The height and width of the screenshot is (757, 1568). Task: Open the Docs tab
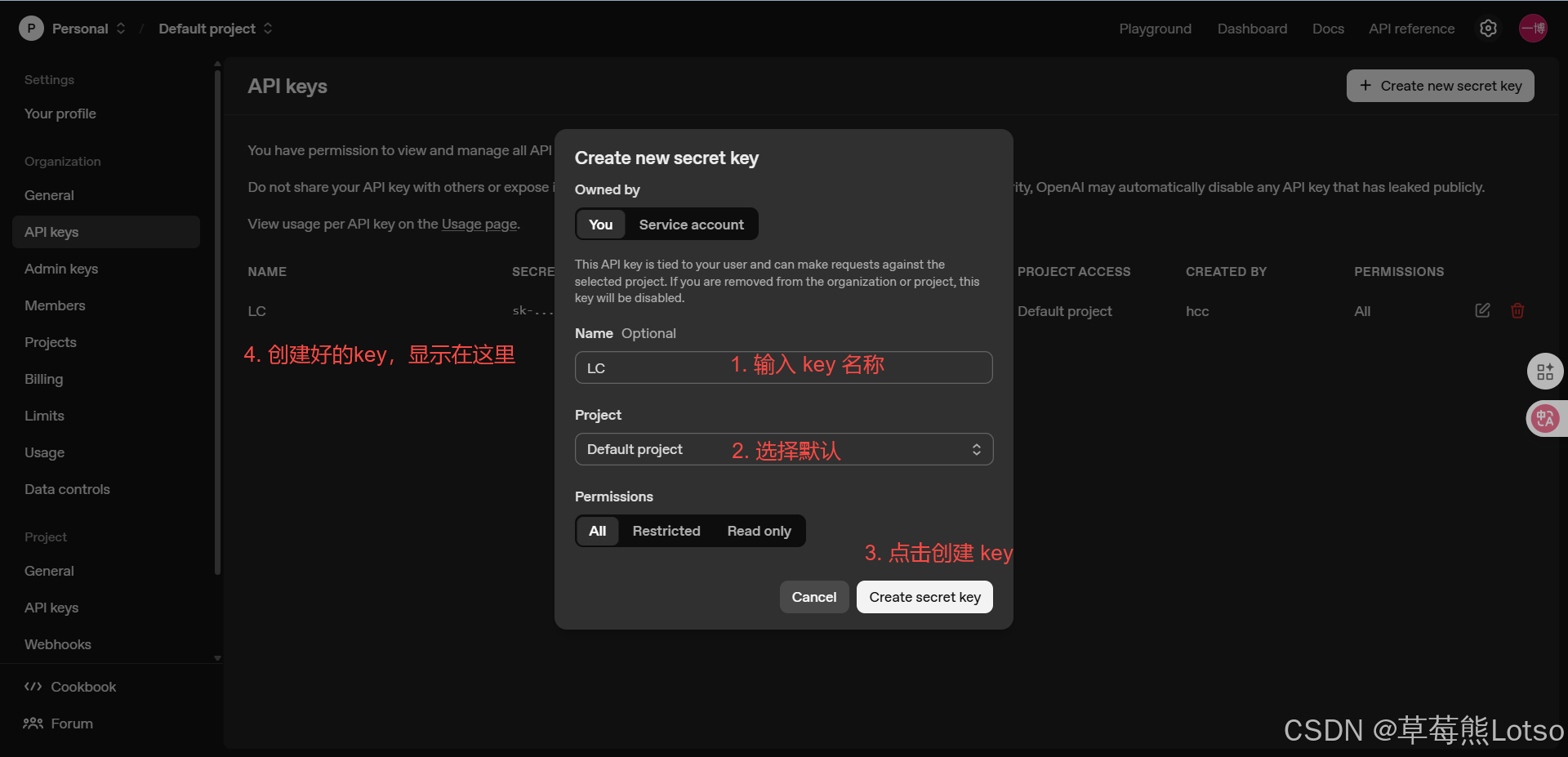(x=1328, y=29)
